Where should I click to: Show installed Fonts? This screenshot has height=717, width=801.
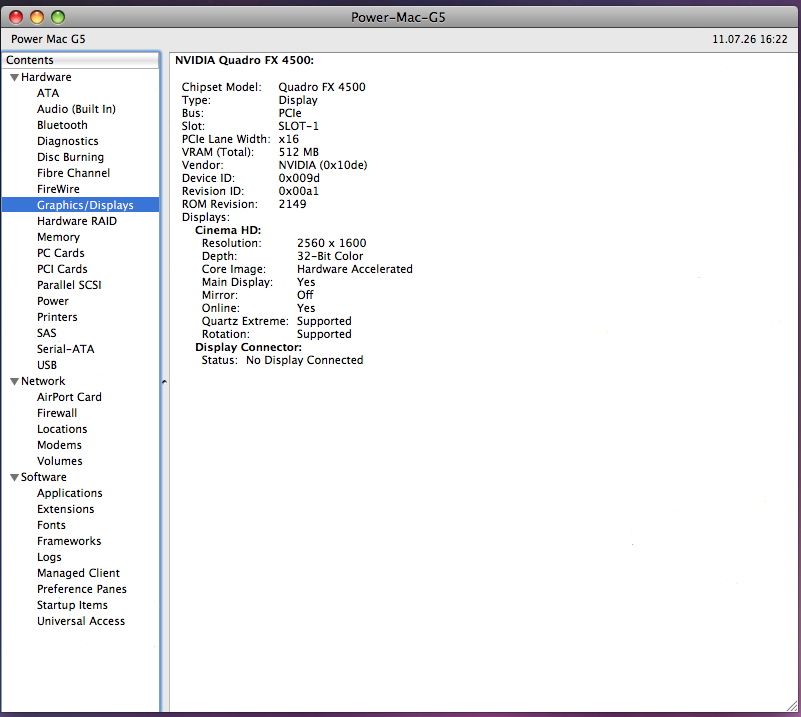tap(51, 525)
